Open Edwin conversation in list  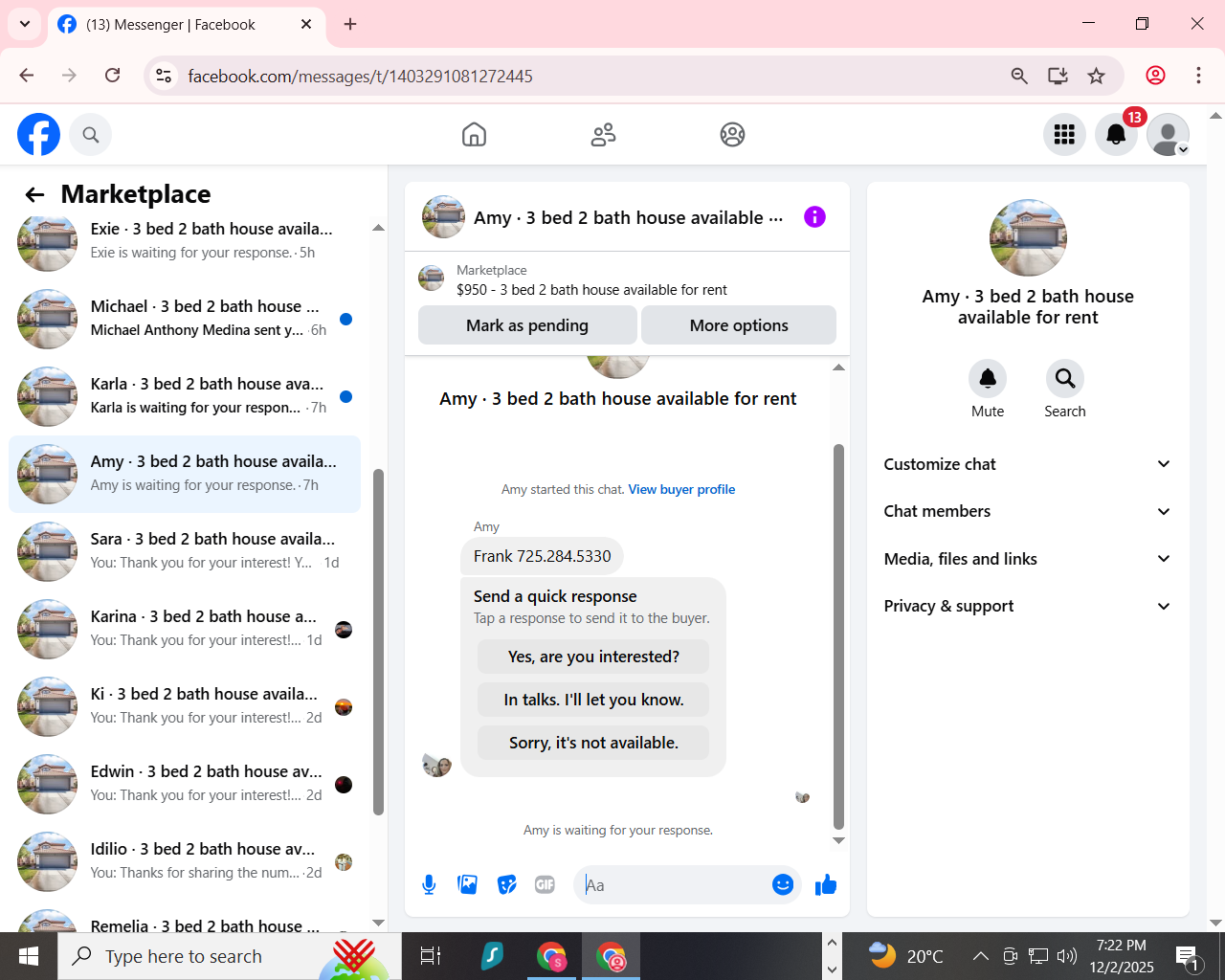185,784
